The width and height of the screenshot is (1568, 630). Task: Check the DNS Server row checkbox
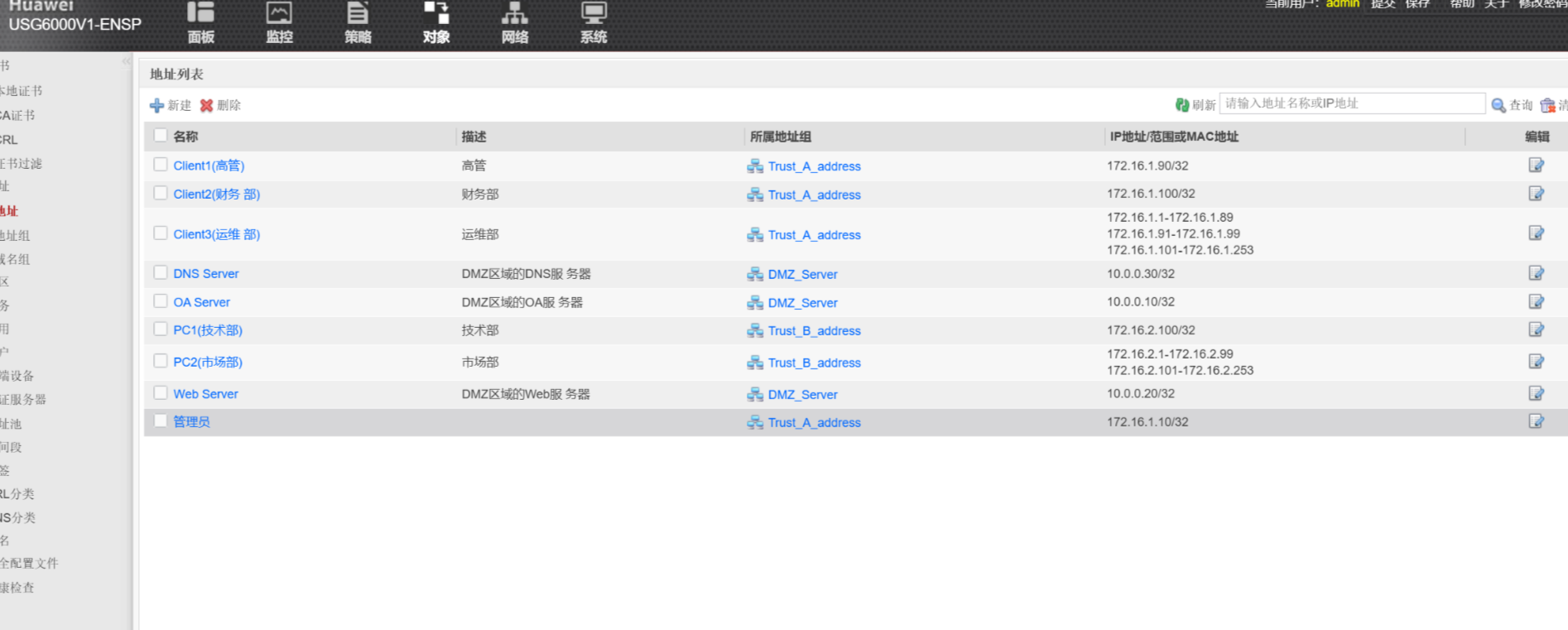161,272
